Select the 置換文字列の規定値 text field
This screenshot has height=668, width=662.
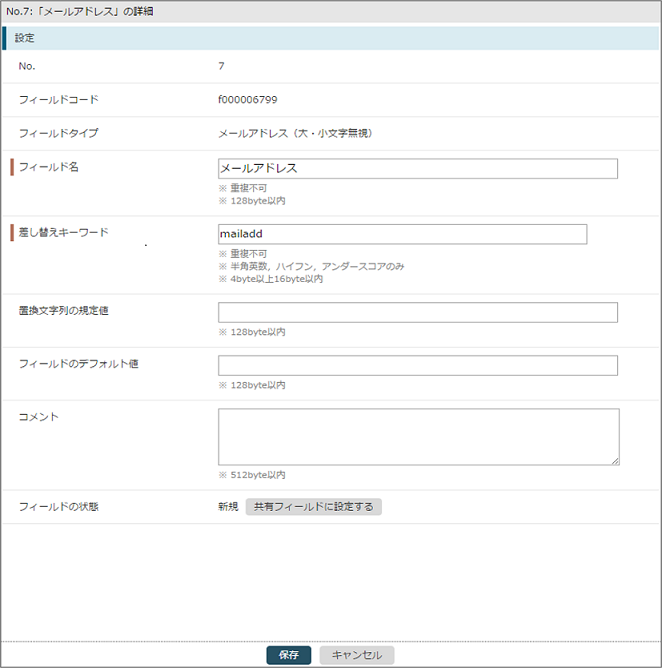coord(417,312)
